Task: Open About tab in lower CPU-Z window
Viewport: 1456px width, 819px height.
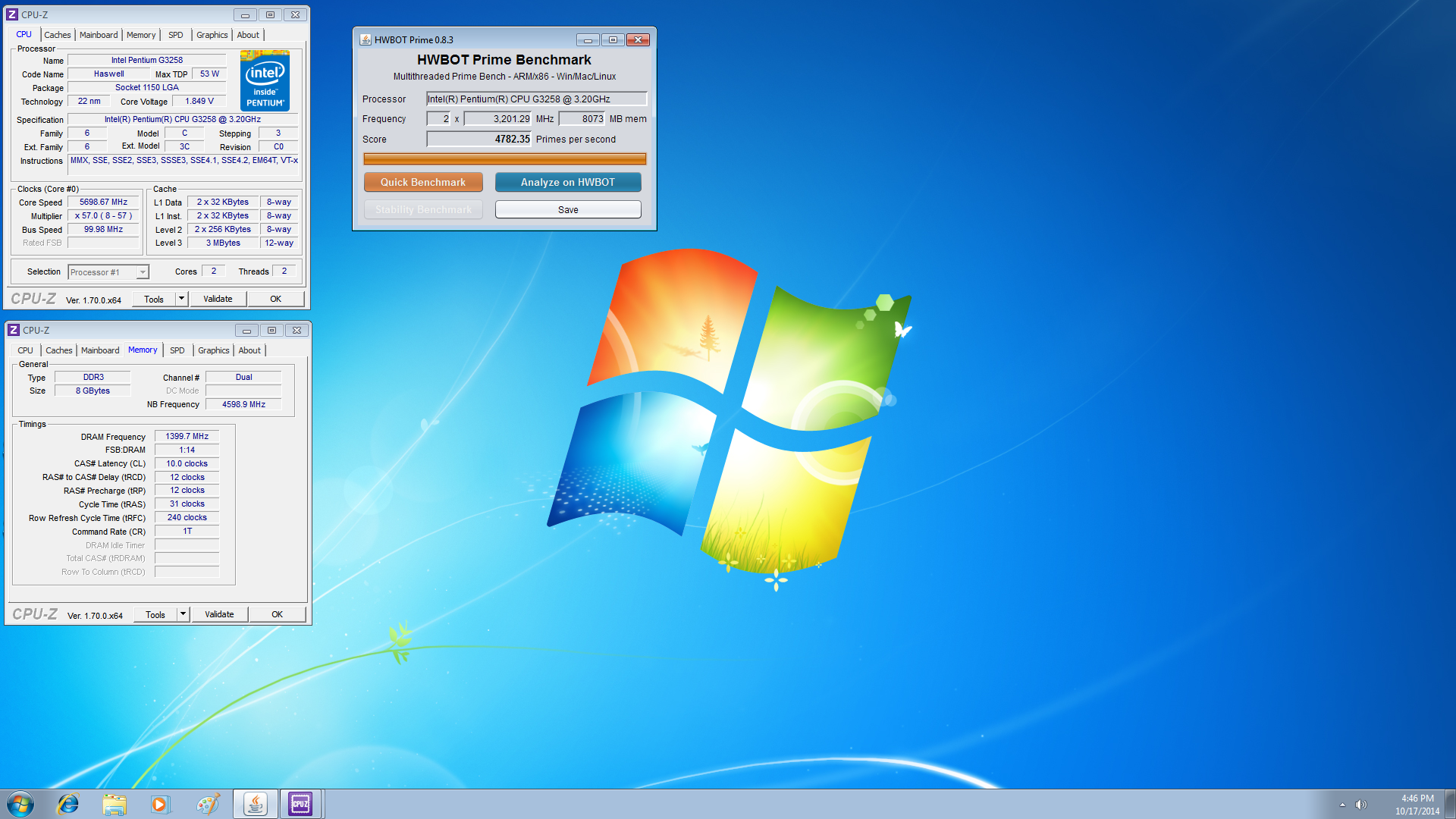Action: 249,350
